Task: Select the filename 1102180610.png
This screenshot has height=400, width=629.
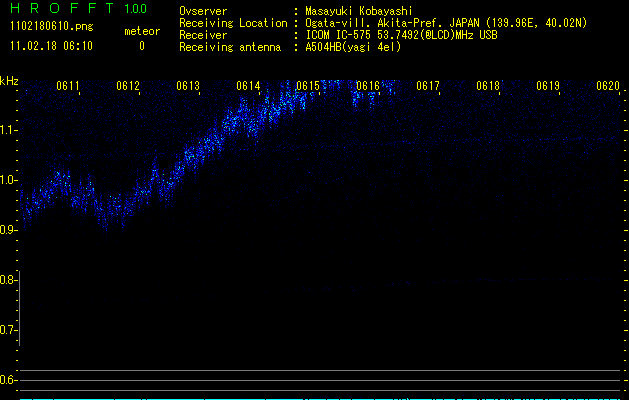Action: tap(52, 27)
